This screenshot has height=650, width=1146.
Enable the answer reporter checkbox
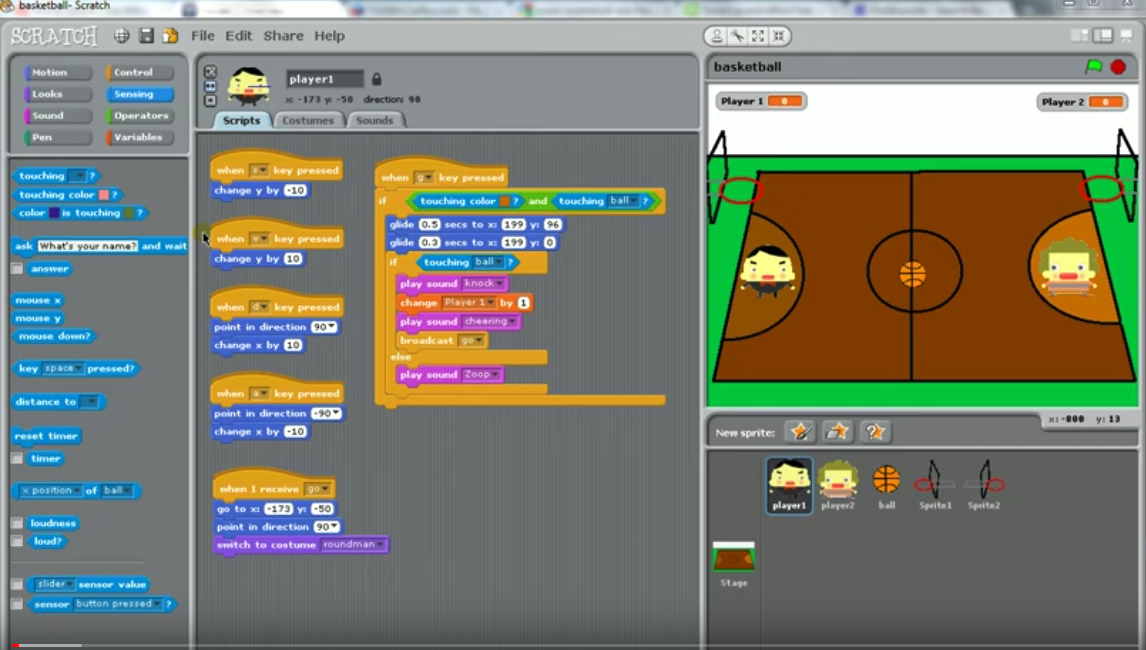17,269
